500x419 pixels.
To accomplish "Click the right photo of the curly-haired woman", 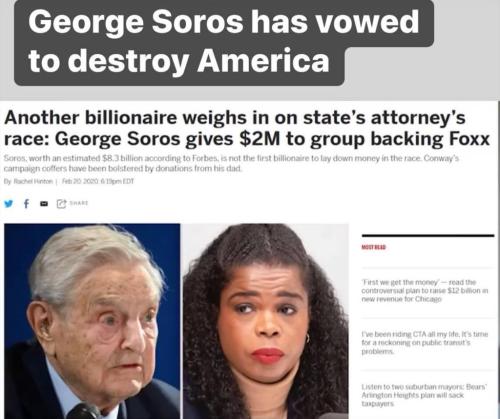I will click(266, 321).
